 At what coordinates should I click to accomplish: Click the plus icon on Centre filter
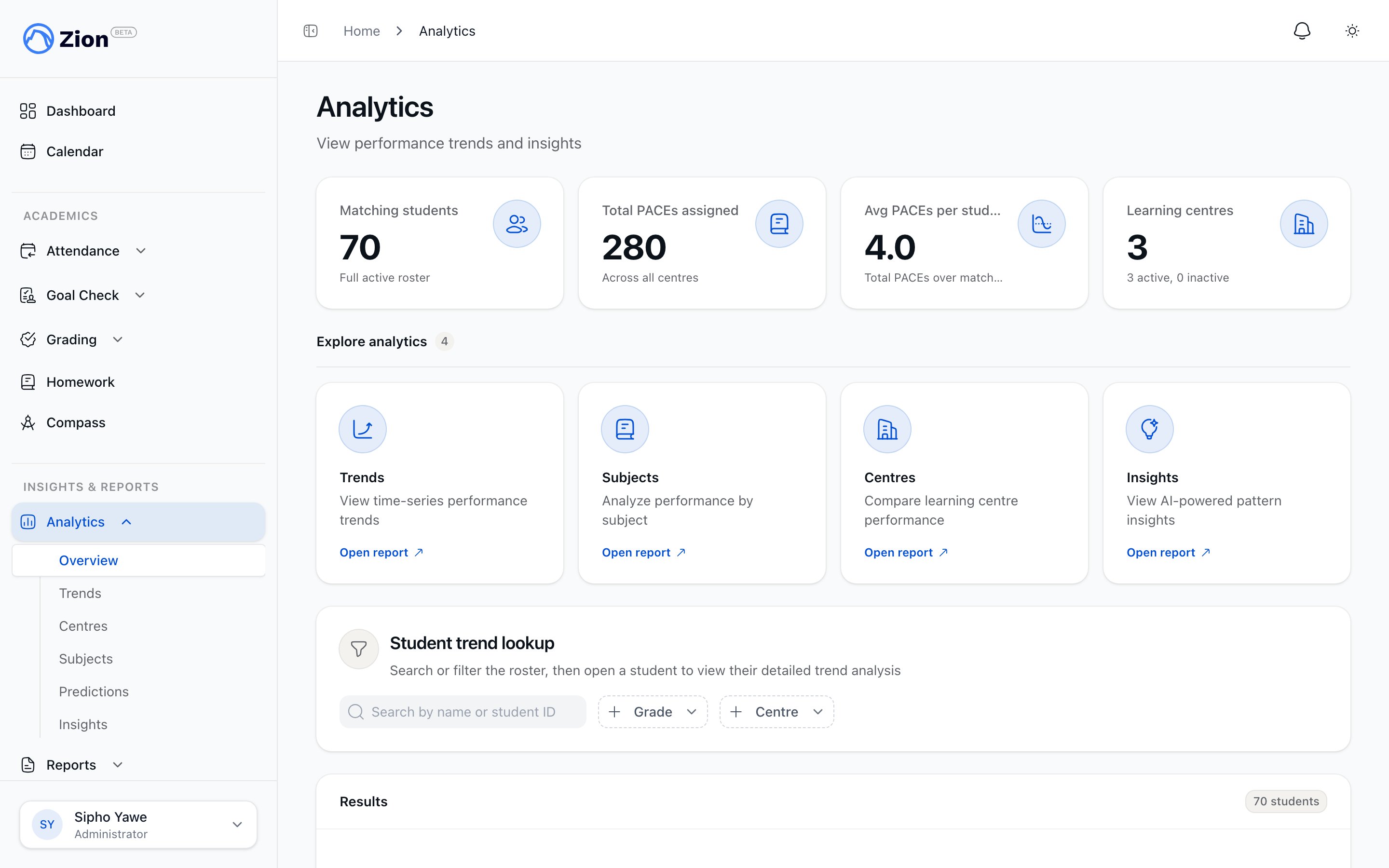(x=736, y=712)
